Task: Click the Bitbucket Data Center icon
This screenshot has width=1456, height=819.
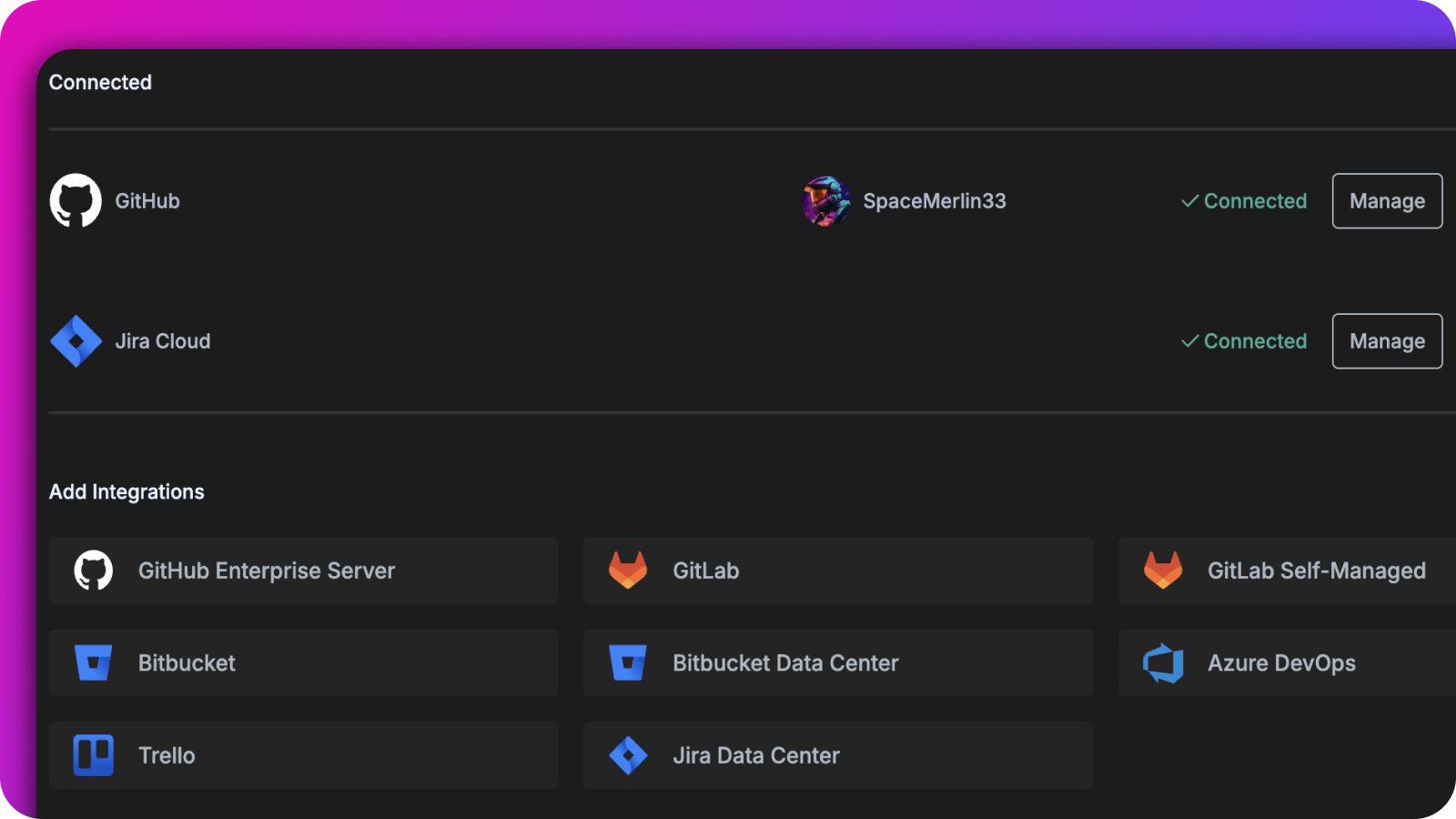Action: pos(629,662)
